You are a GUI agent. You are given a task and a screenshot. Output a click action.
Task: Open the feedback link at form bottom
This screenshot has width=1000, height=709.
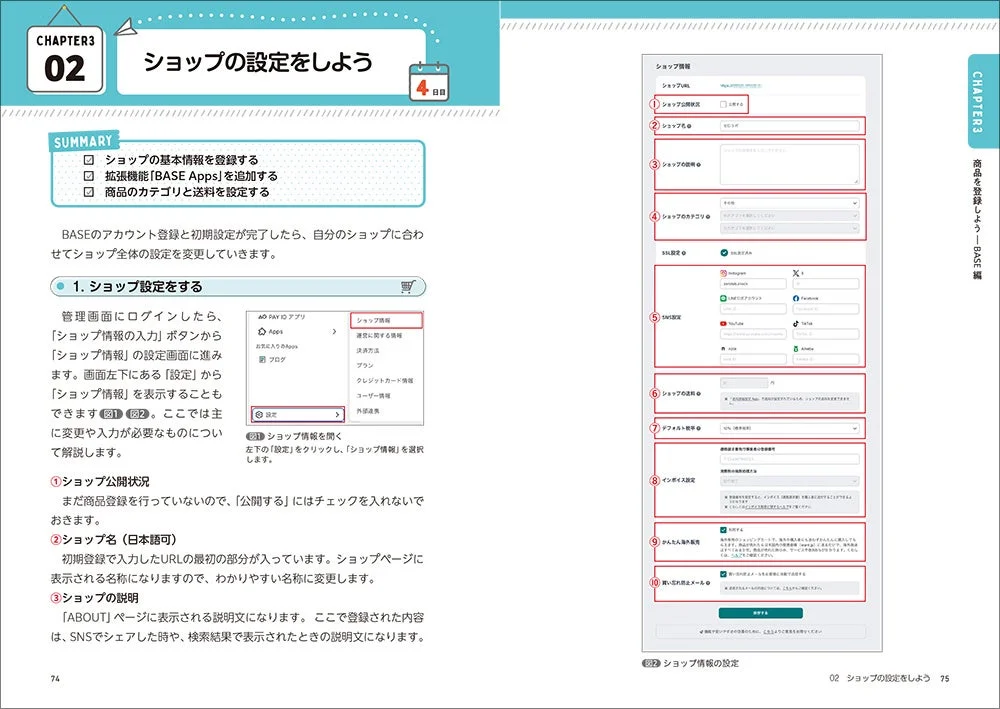point(769,631)
